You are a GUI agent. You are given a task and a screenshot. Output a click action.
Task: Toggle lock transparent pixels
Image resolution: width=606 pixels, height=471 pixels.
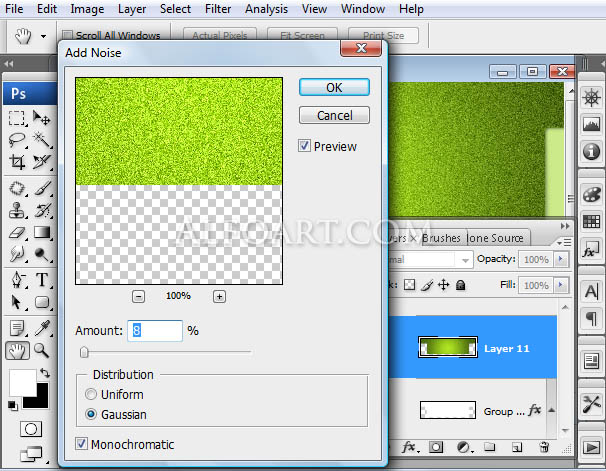pyautogui.click(x=409, y=285)
